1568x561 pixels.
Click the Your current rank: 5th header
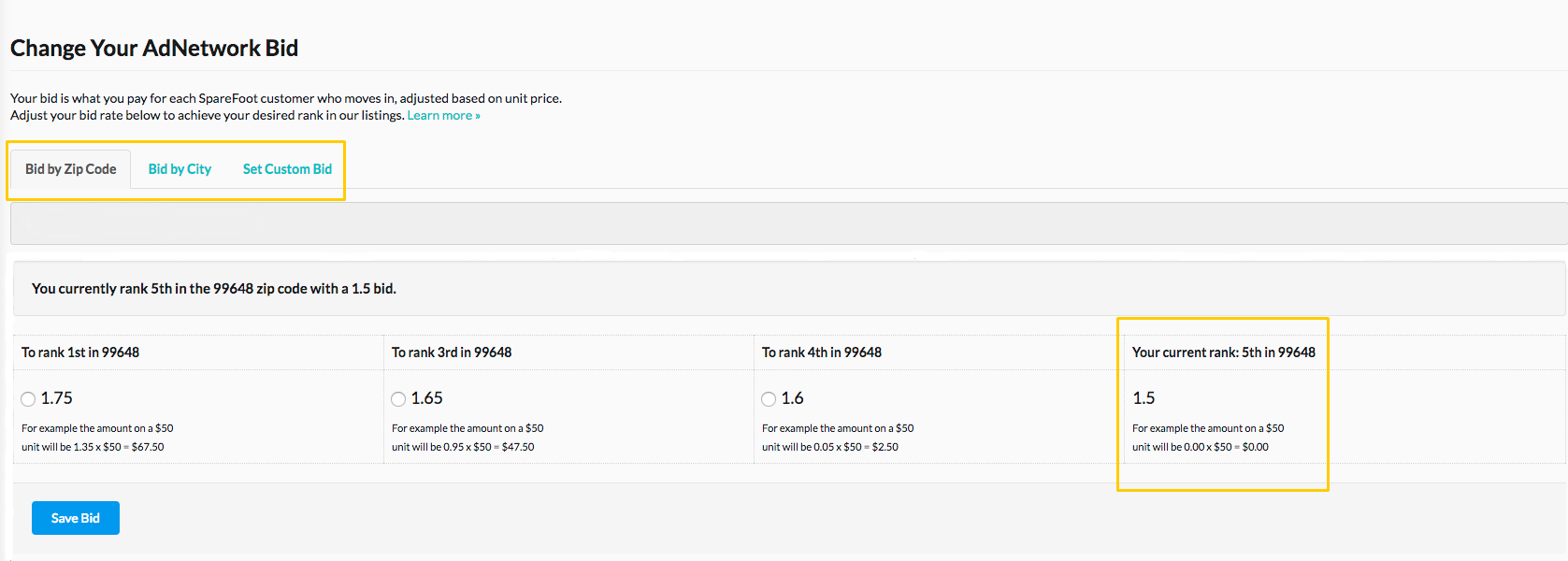[x=1223, y=352]
